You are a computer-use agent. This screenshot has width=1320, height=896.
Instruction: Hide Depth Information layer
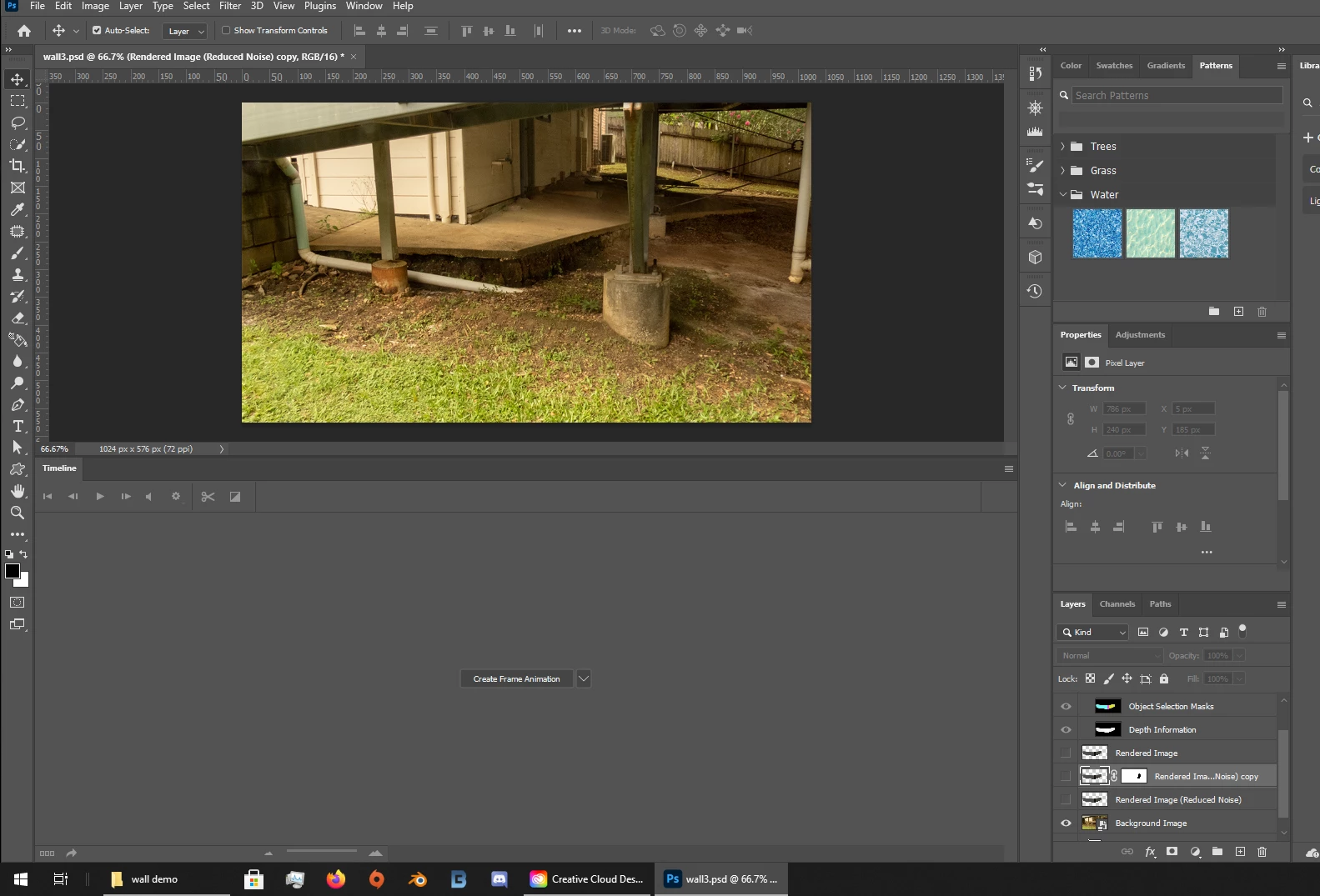coord(1066,729)
